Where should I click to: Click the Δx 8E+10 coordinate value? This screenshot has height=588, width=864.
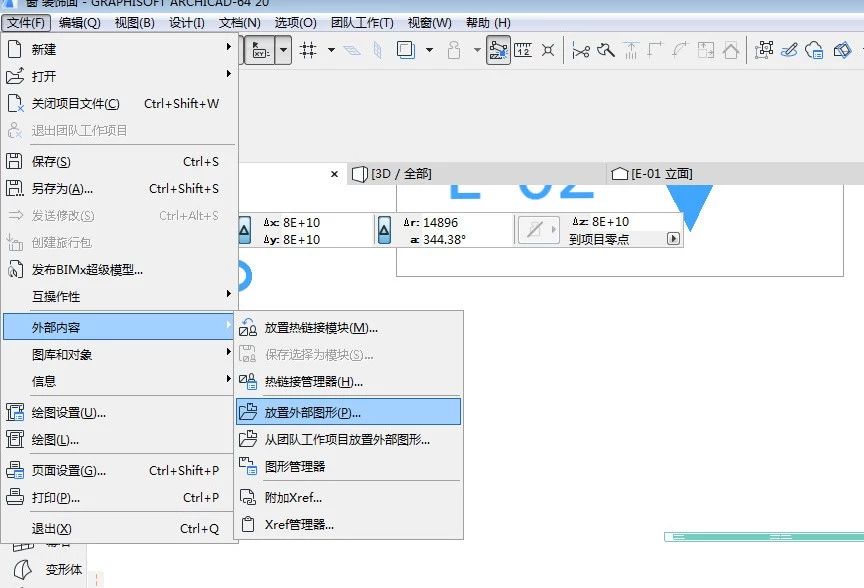point(301,223)
